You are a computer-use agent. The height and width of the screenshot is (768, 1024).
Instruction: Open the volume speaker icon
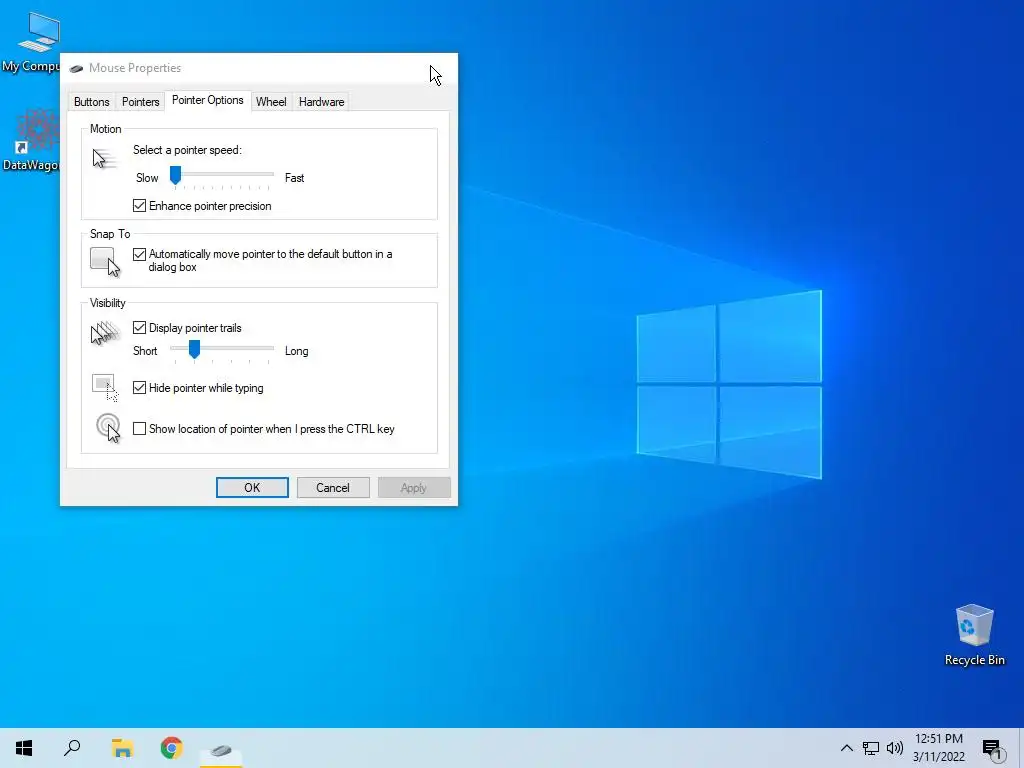pyautogui.click(x=895, y=748)
